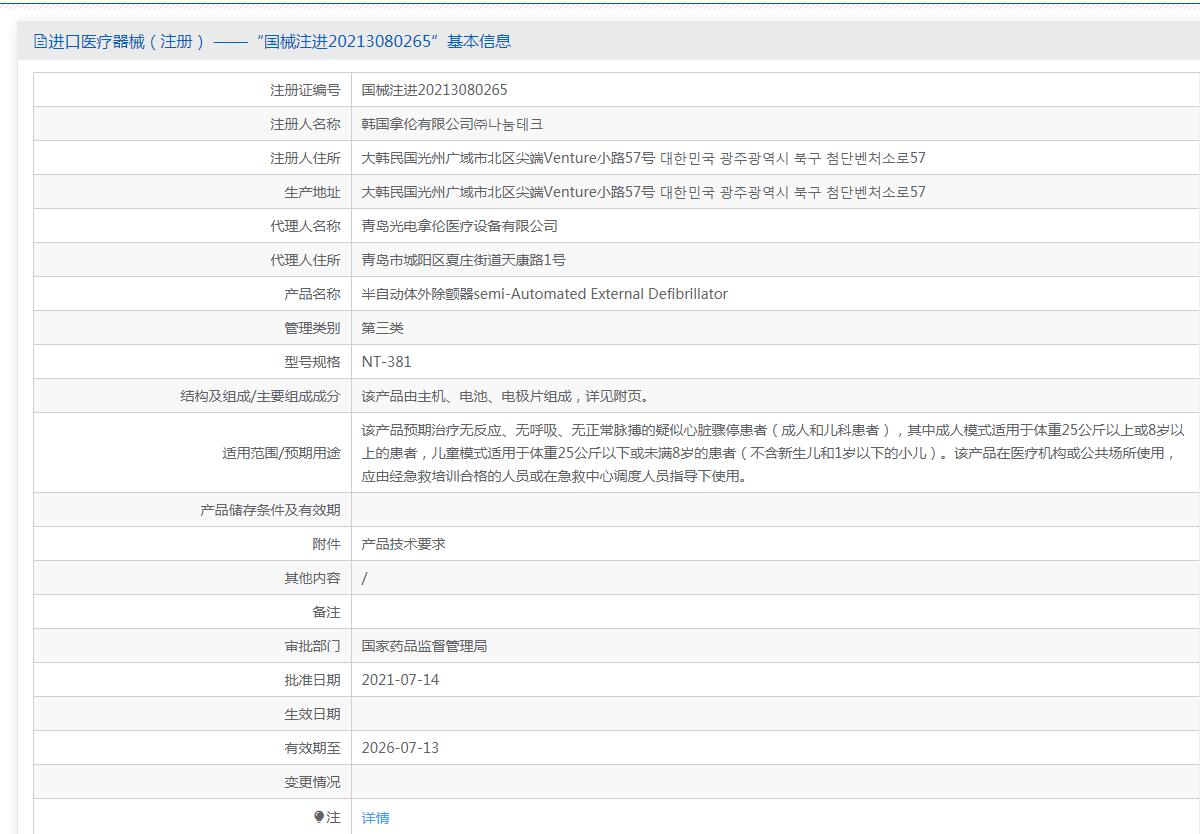The image size is (1200, 834).
Task: Click the bulb icon next to 注
Action: (319, 817)
